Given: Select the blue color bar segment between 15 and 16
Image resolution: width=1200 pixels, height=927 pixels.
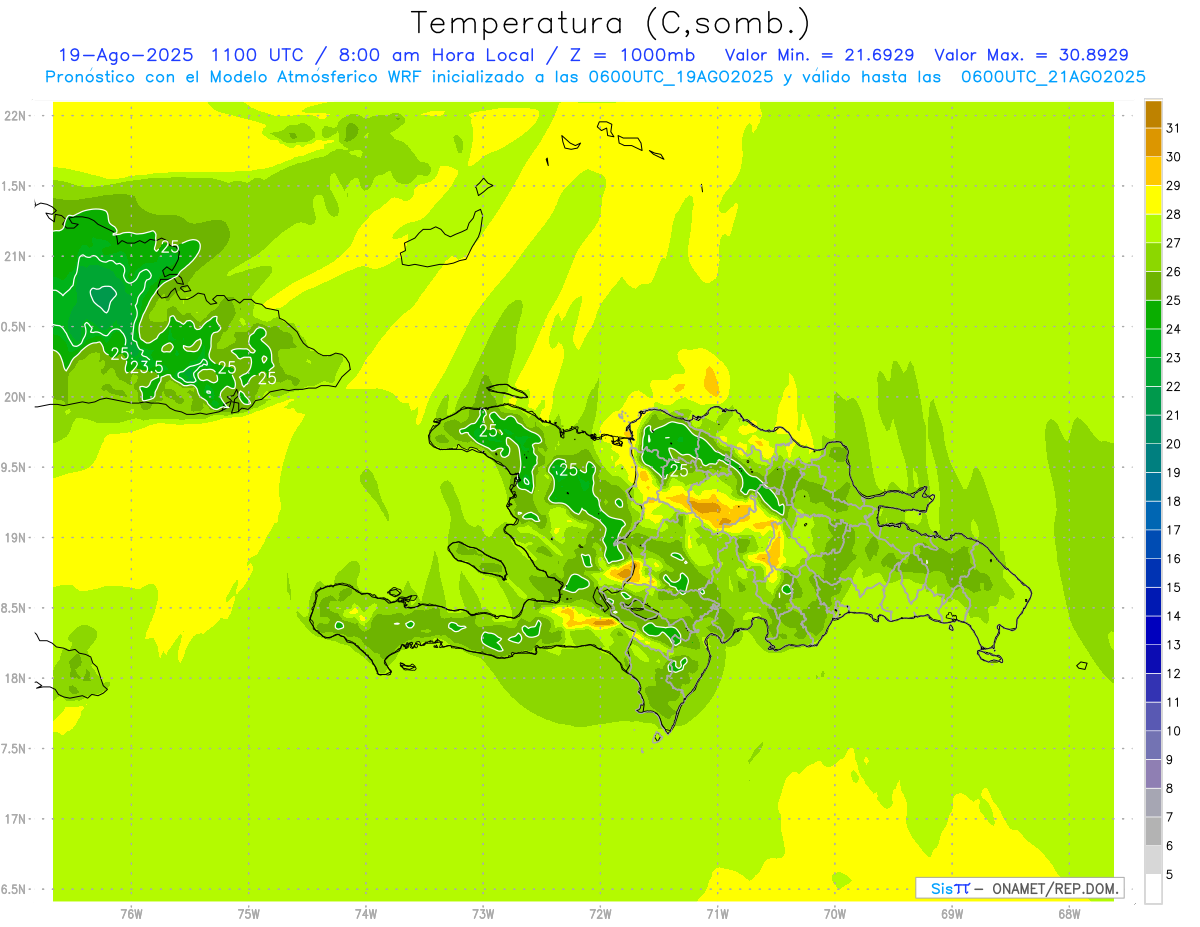Looking at the screenshot, I should [1153, 573].
